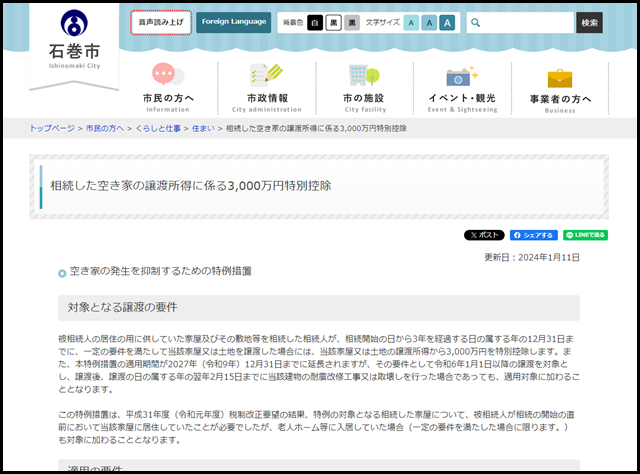Share the page with Facebook シェアする button
640x474 pixels.
pos(533,235)
